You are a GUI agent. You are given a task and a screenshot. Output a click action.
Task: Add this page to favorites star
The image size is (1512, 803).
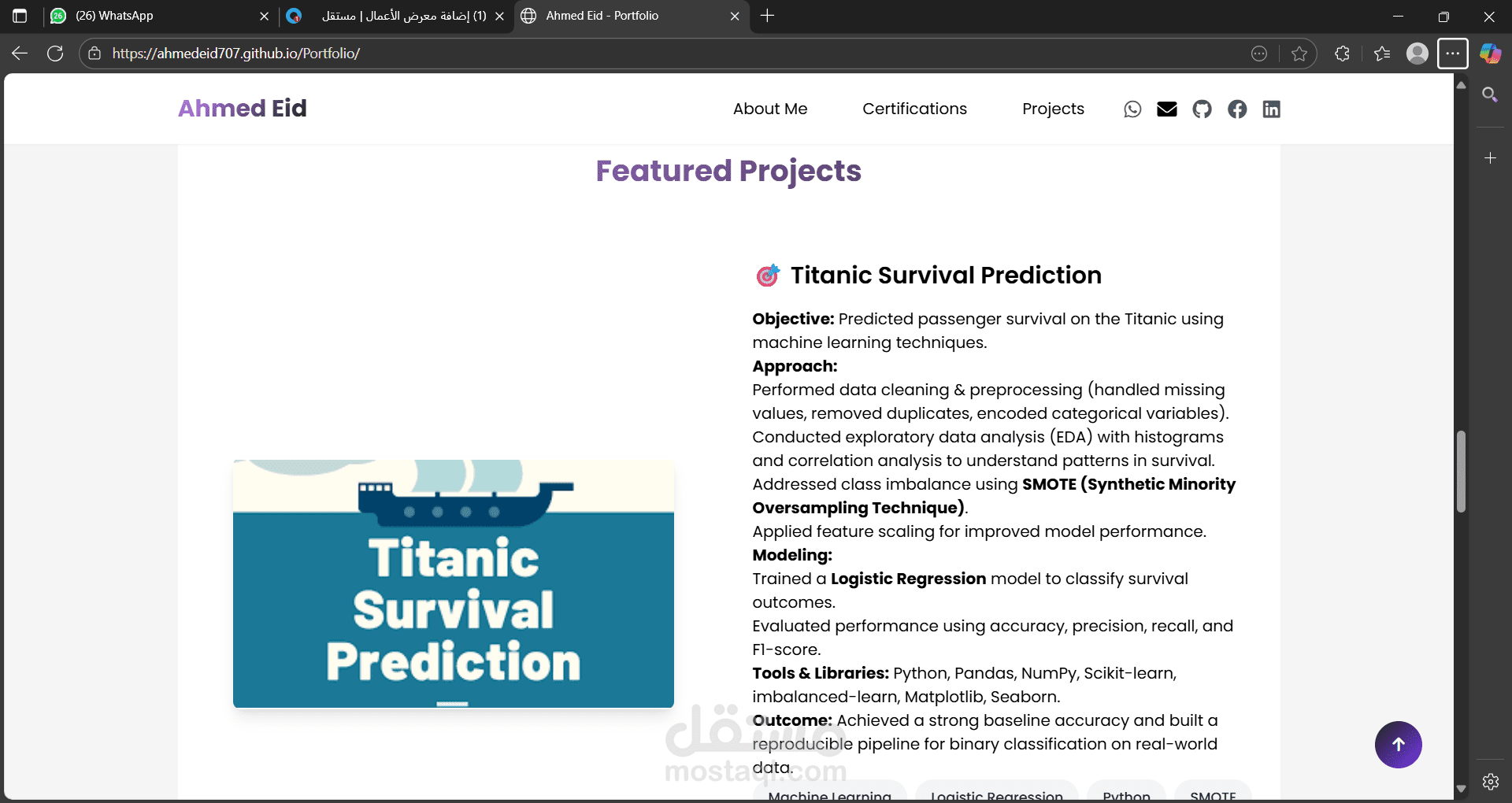point(1299,54)
